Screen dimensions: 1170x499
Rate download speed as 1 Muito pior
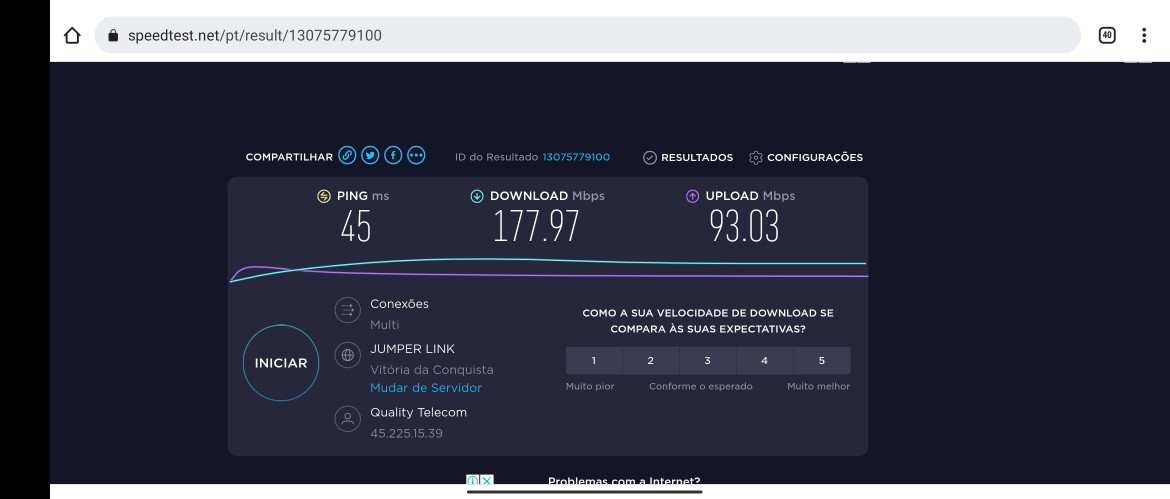[593, 361]
